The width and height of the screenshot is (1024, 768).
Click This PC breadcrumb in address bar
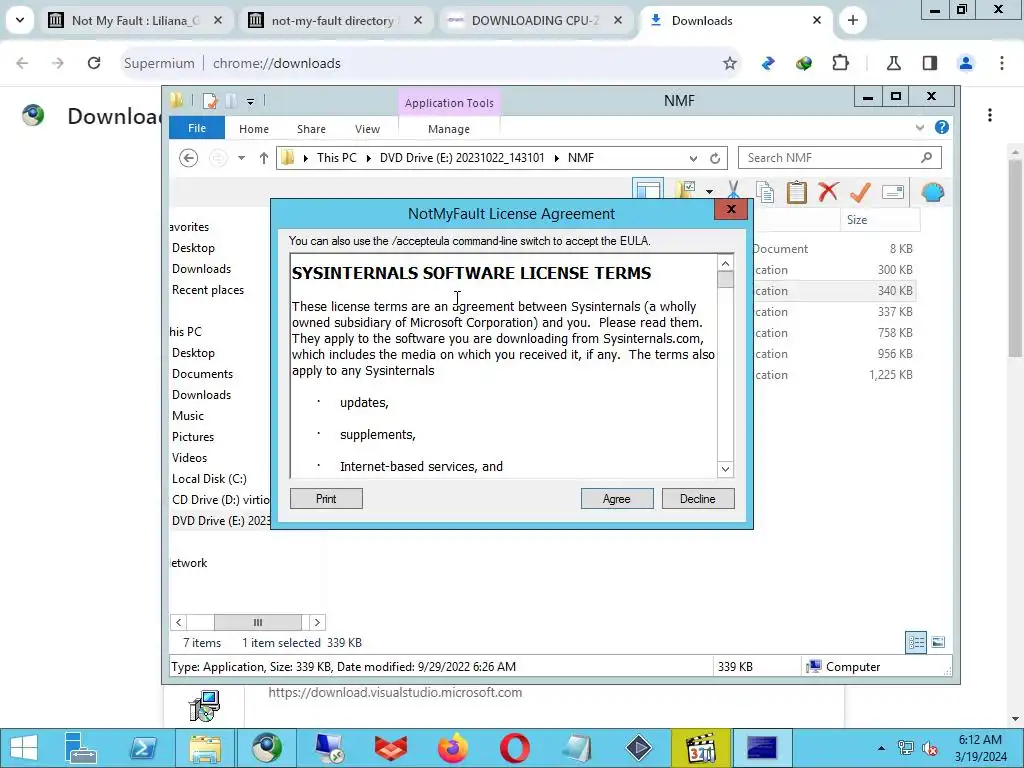(336, 158)
